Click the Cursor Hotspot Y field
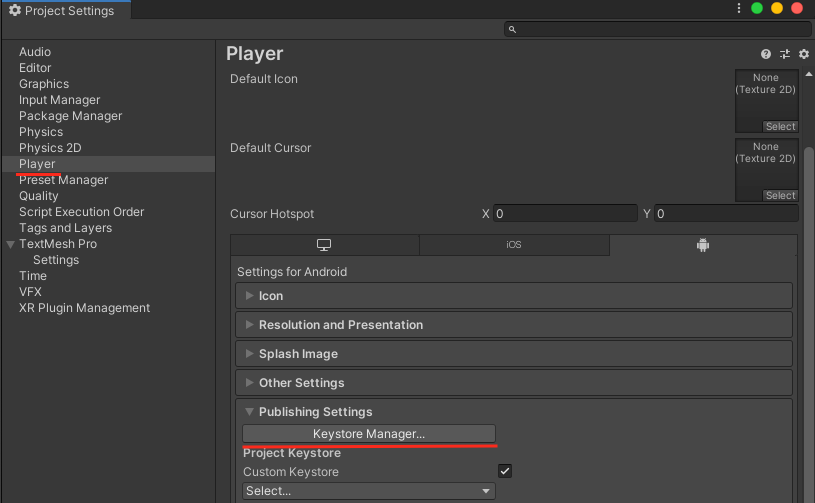815x503 pixels. [726, 214]
